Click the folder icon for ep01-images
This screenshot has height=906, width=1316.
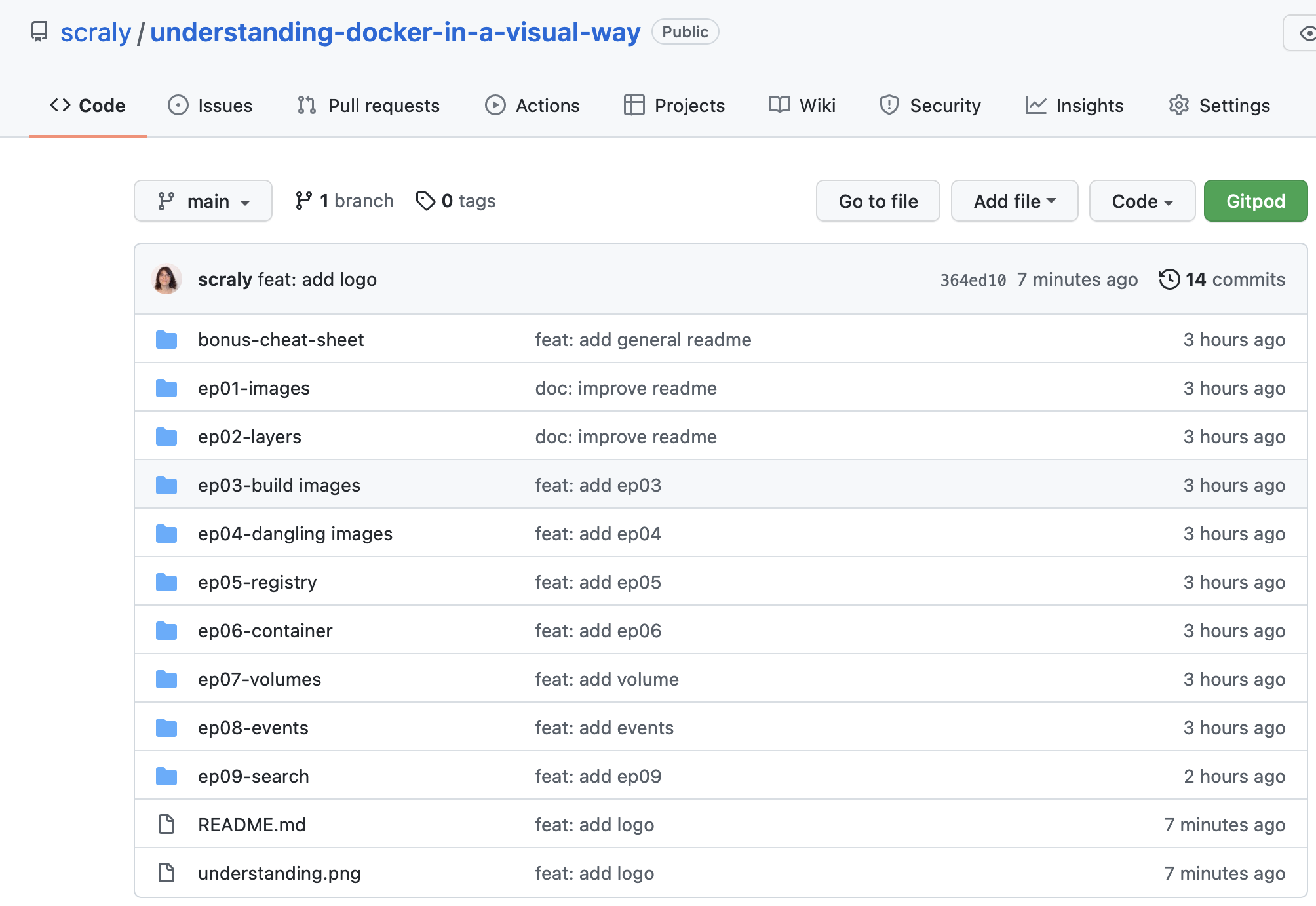tap(166, 387)
